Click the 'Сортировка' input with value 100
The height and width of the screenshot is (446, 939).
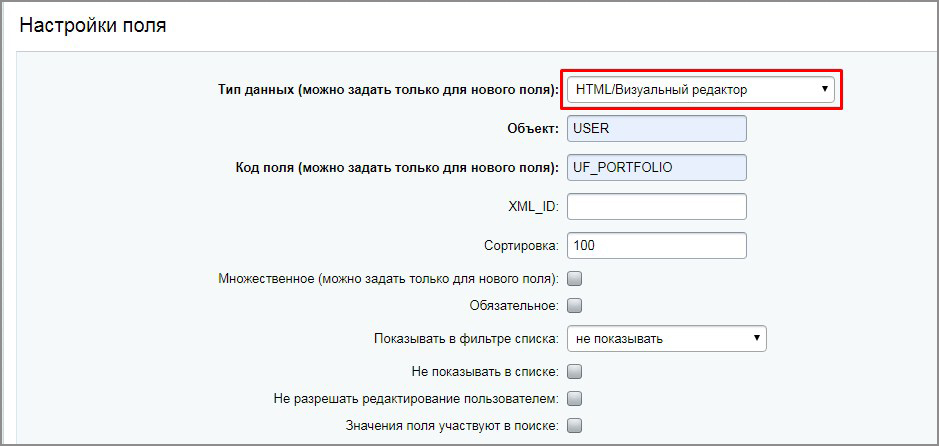[656, 245]
